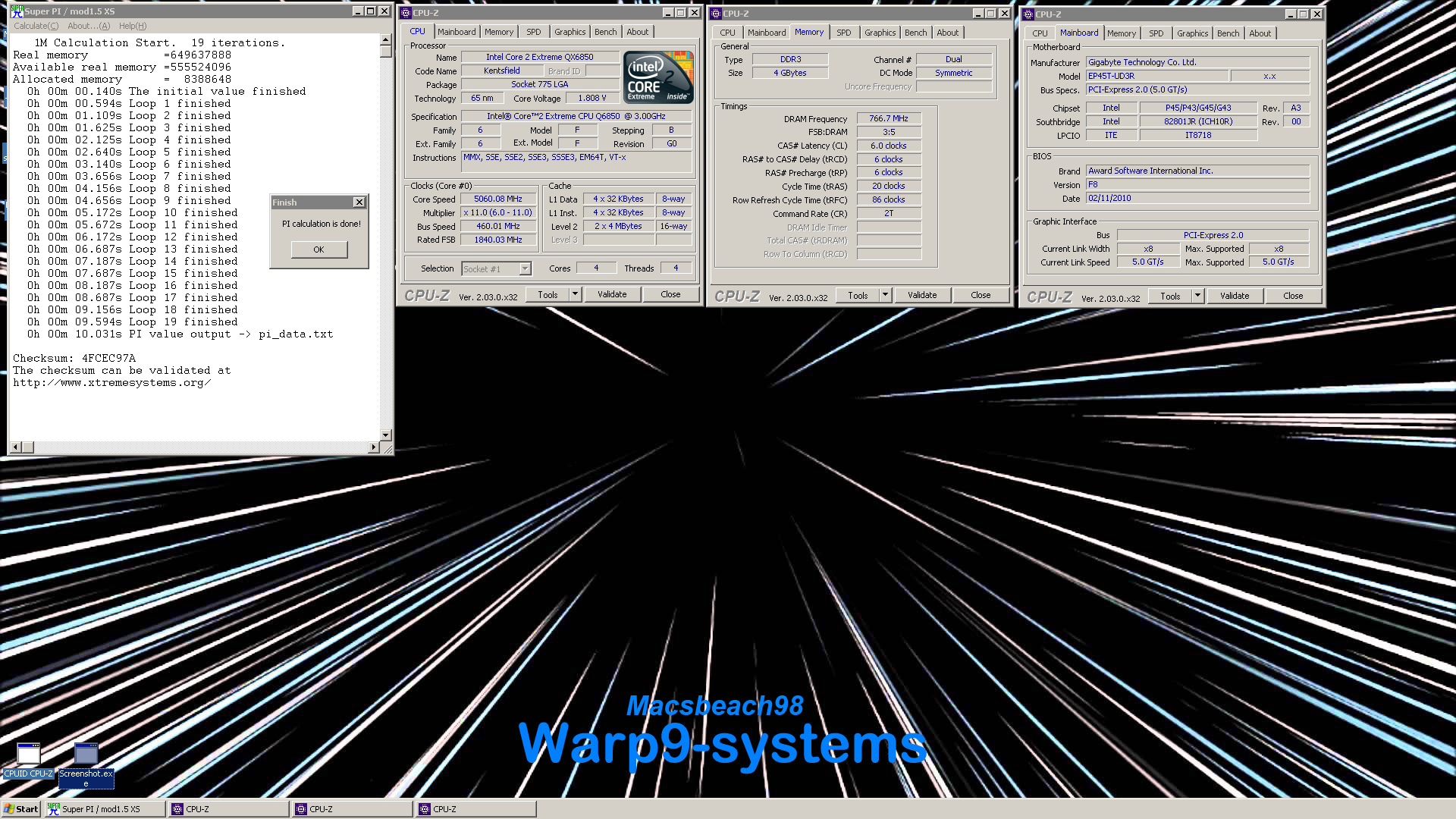Image resolution: width=1456 pixels, height=819 pixels.
Task: Open Tools dropdown arrow in Mainboard window
Action: pyautogui.click(x=1197, y=296)
